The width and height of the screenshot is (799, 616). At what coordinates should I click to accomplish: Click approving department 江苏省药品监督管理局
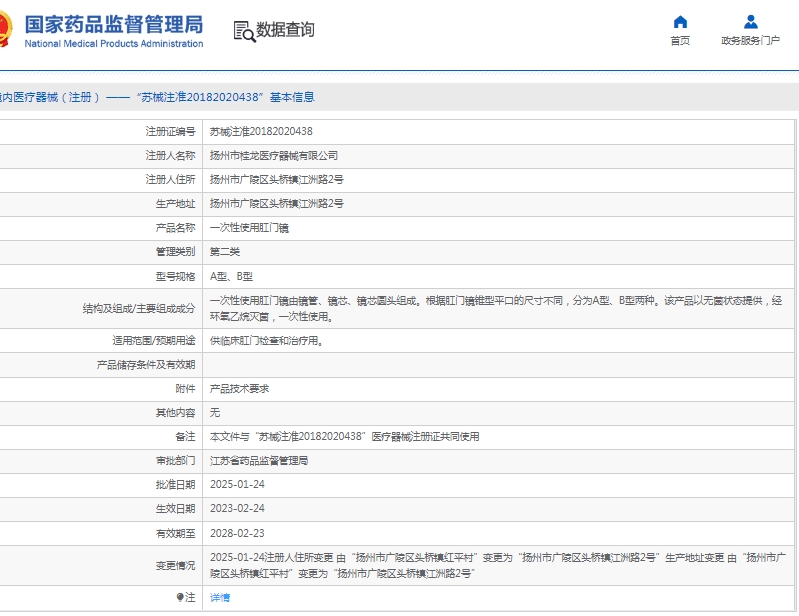[x=259, y=461]
